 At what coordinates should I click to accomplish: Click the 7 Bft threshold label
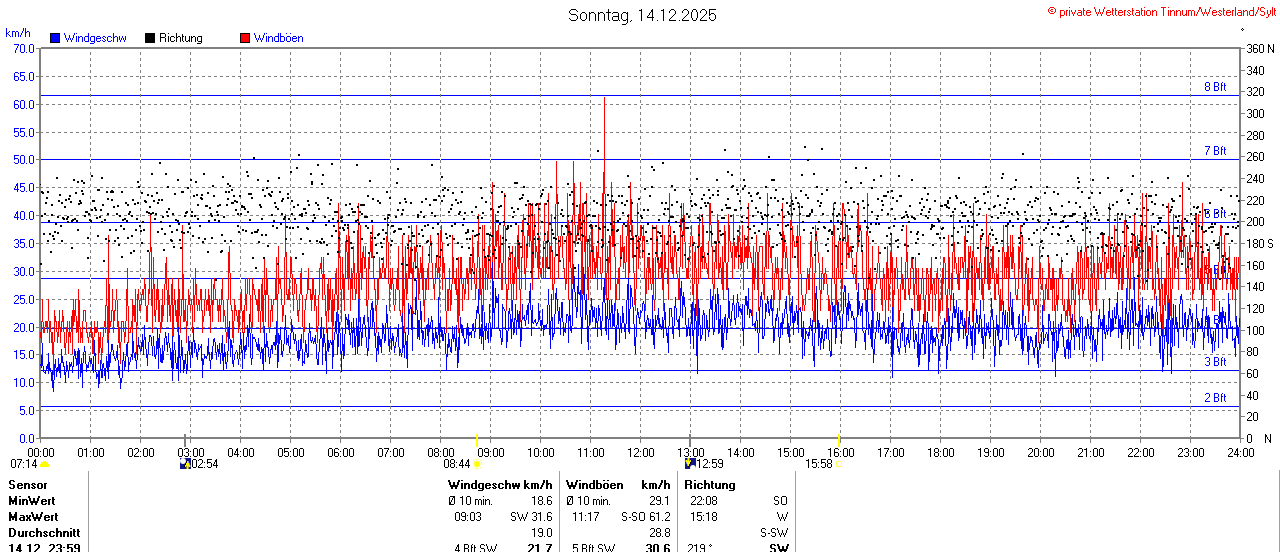[1215, 151]
